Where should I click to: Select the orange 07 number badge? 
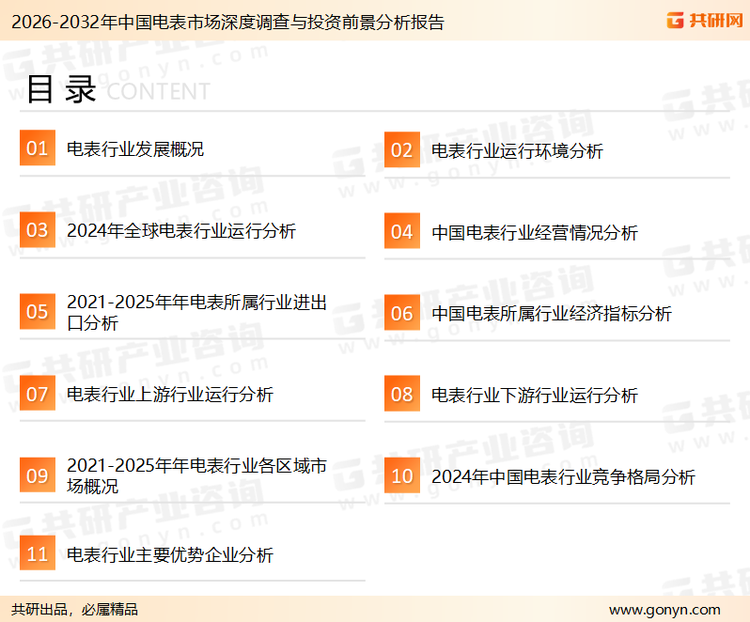point(37,393)
